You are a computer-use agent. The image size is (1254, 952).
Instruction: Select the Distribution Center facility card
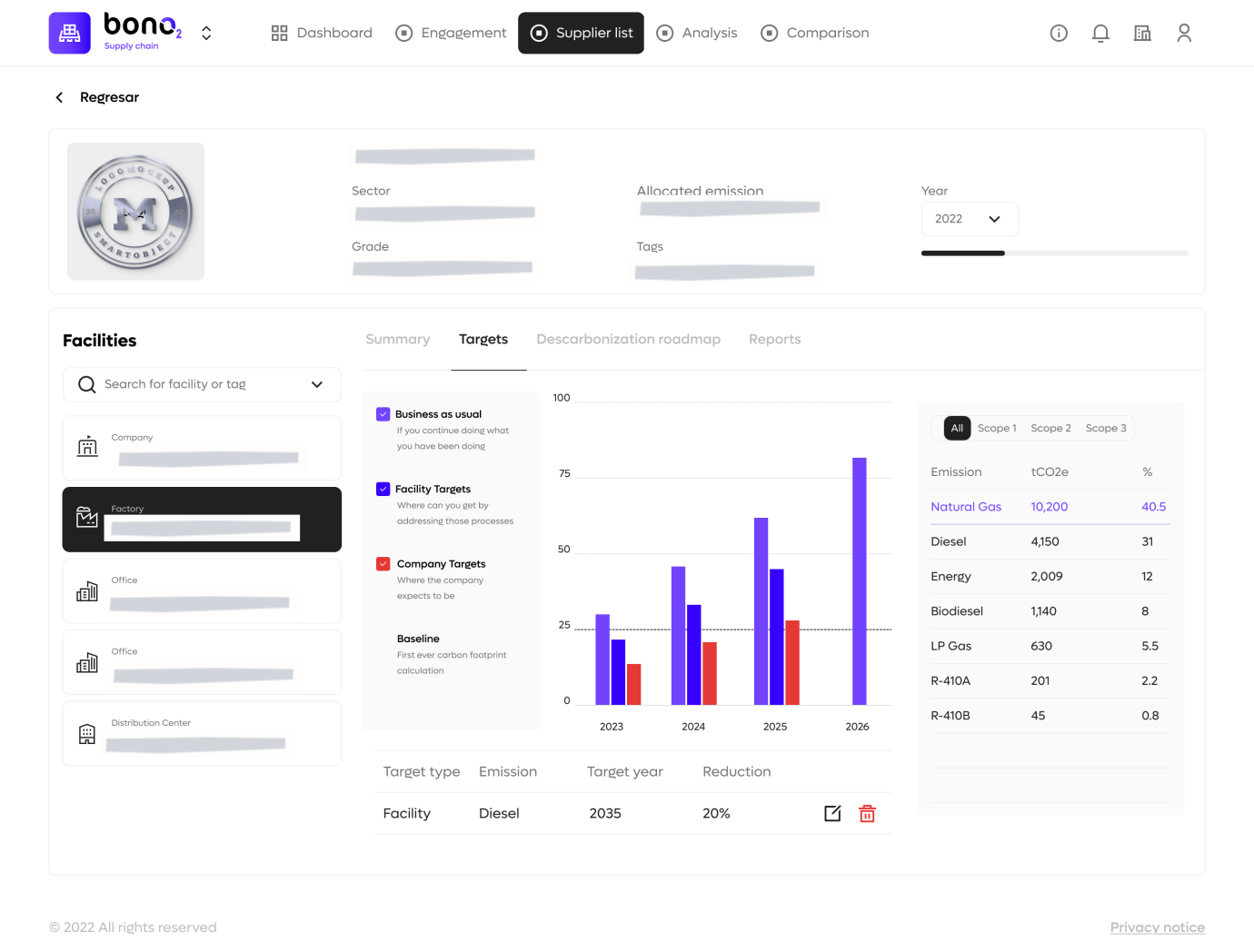[202, 733]
